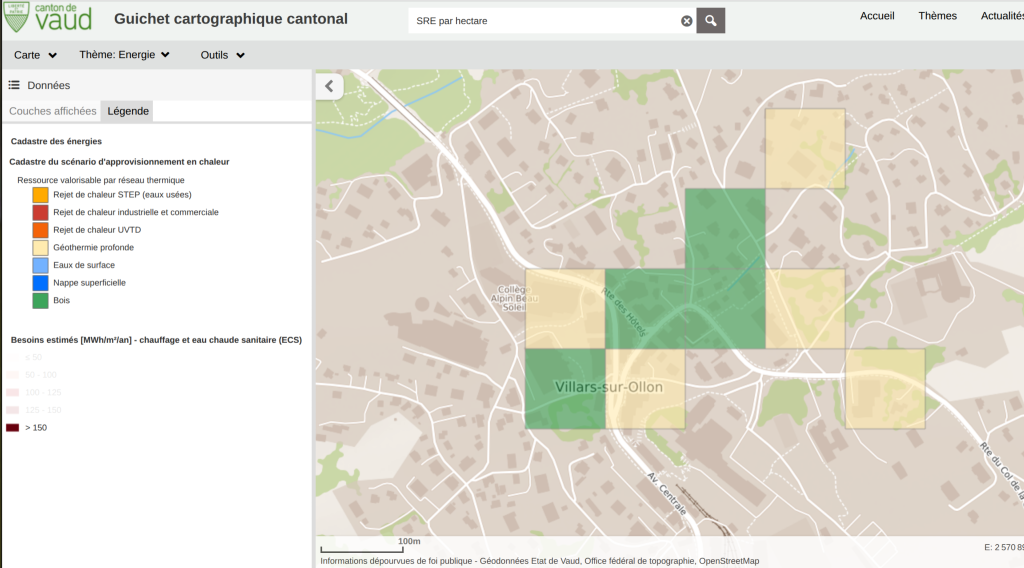This screenshot has height=568, width=1024.
Task: Click the green Bois legend swatch
Action: coord(40,300)
